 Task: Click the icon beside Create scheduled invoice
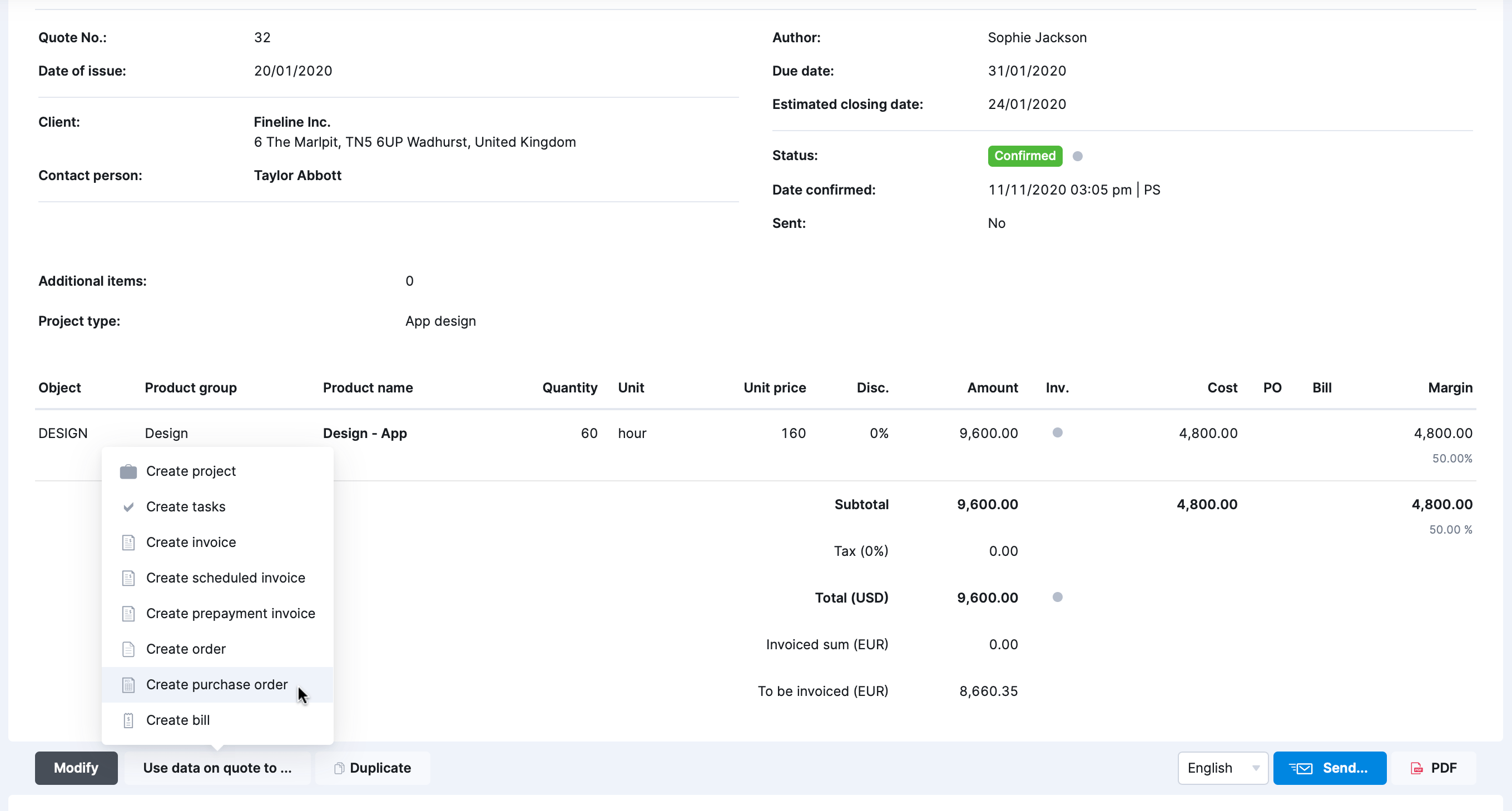click(x=128, y=578)
